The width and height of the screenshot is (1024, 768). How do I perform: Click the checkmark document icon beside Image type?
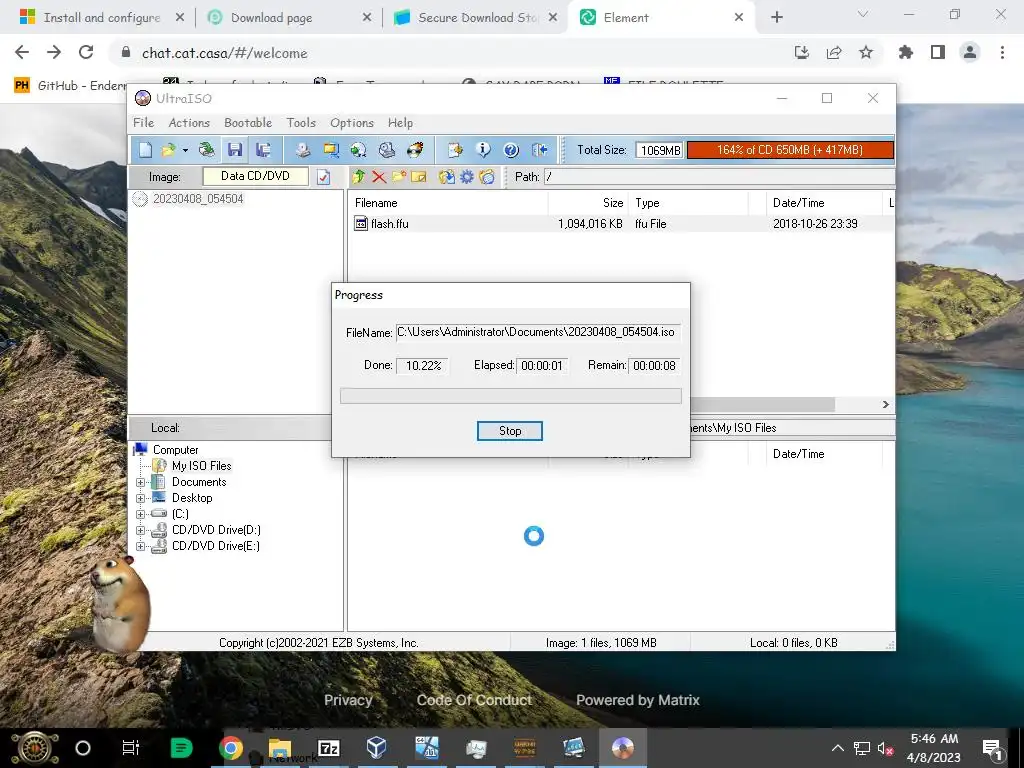coord(324,177)
